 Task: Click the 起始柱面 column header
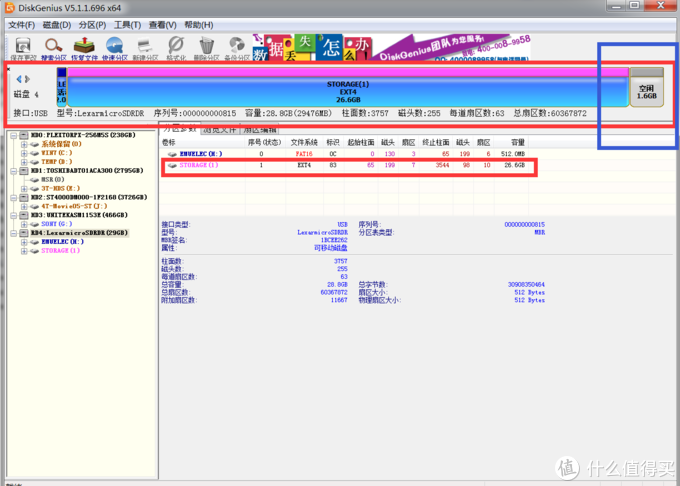pos(361,142)
